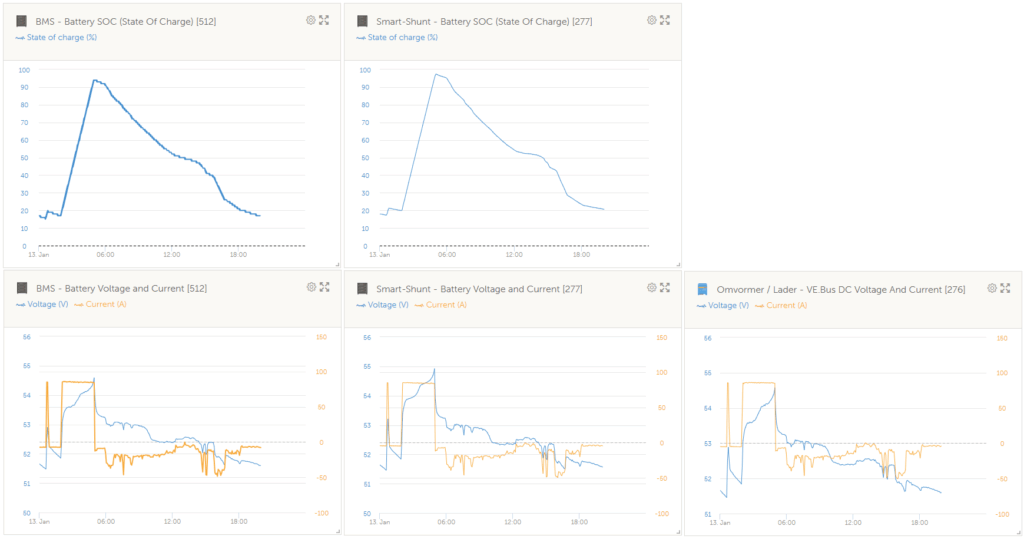Open gear settings on Omvormer / Lader widget
The image size is (1024, 539).
tap(992, 288)
